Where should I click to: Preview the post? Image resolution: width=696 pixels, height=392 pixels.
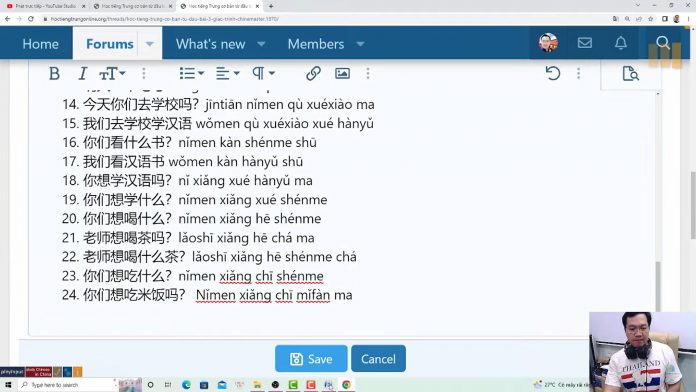coord(630,73)
